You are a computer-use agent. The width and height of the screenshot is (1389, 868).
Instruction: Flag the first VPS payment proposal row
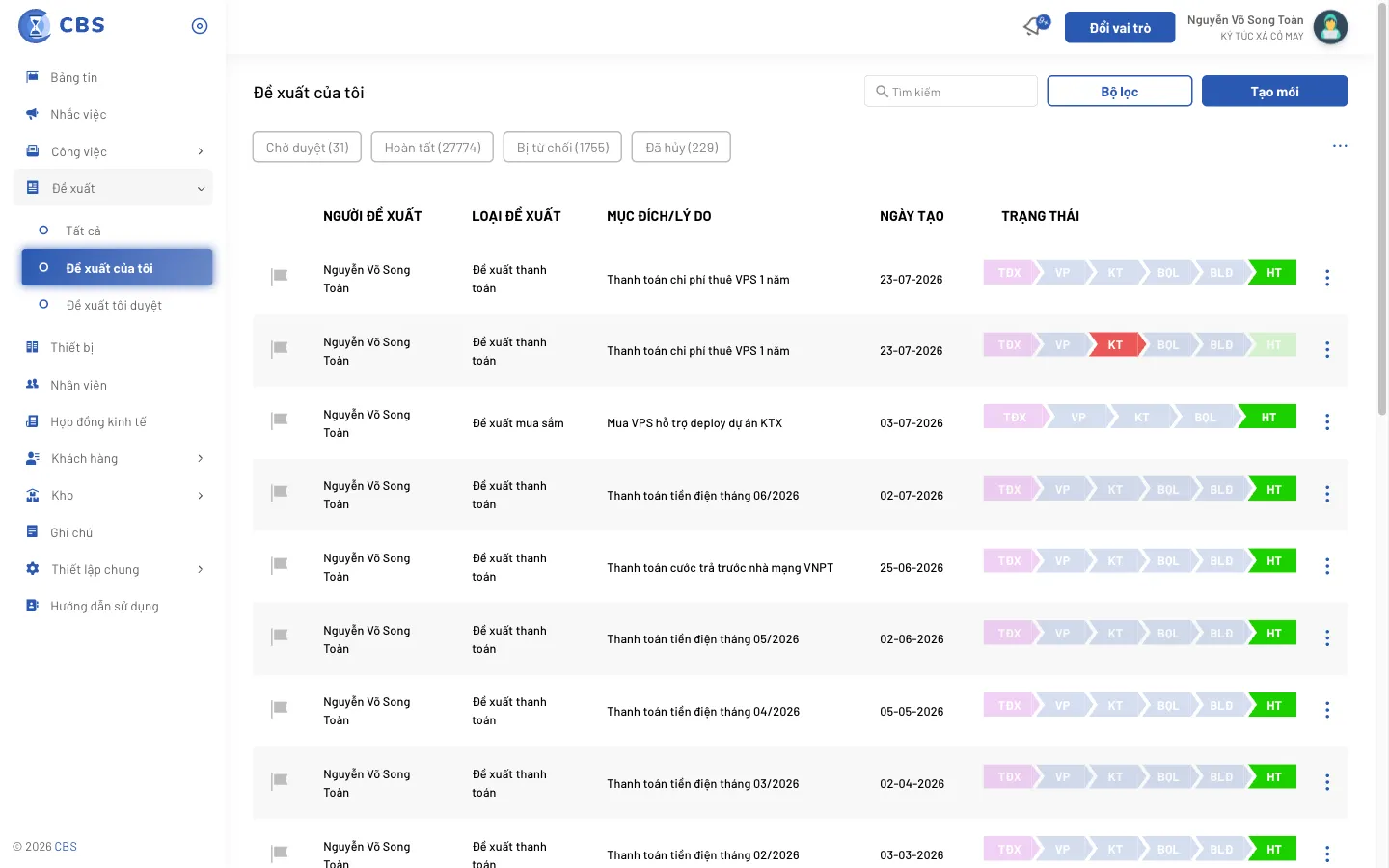click(x=280, y=278)
